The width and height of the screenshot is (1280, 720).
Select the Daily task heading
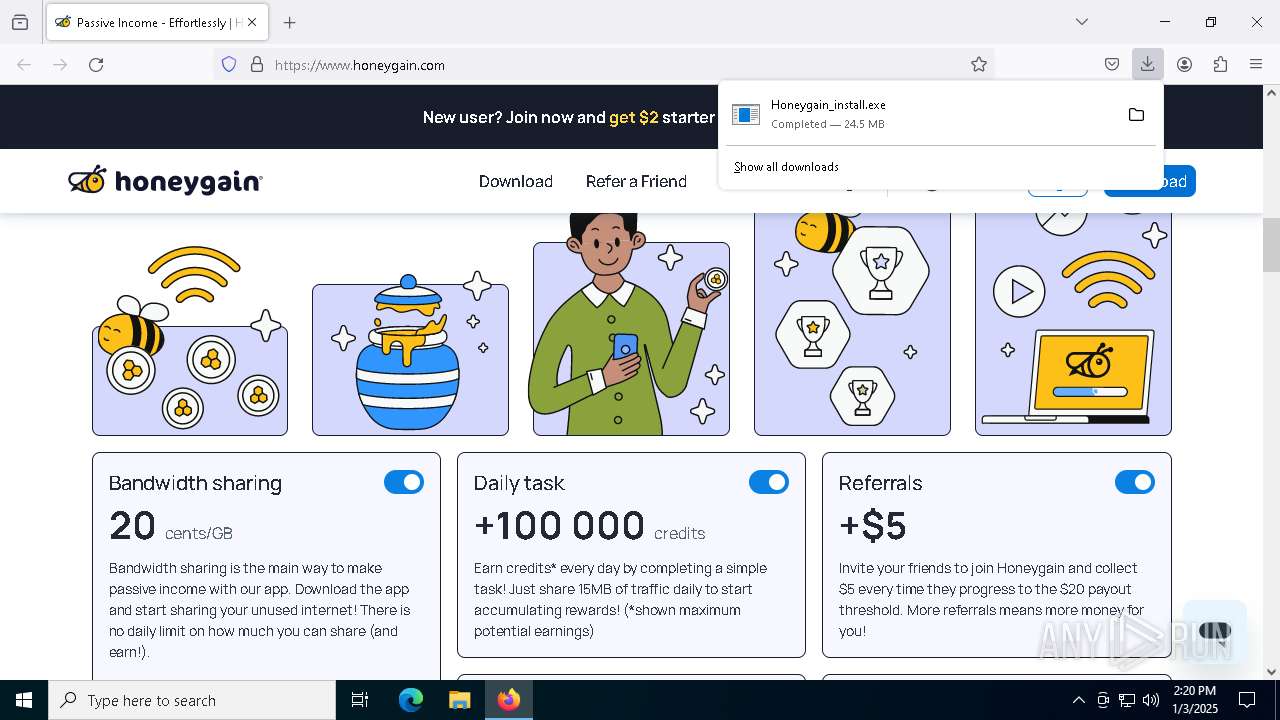519,483
